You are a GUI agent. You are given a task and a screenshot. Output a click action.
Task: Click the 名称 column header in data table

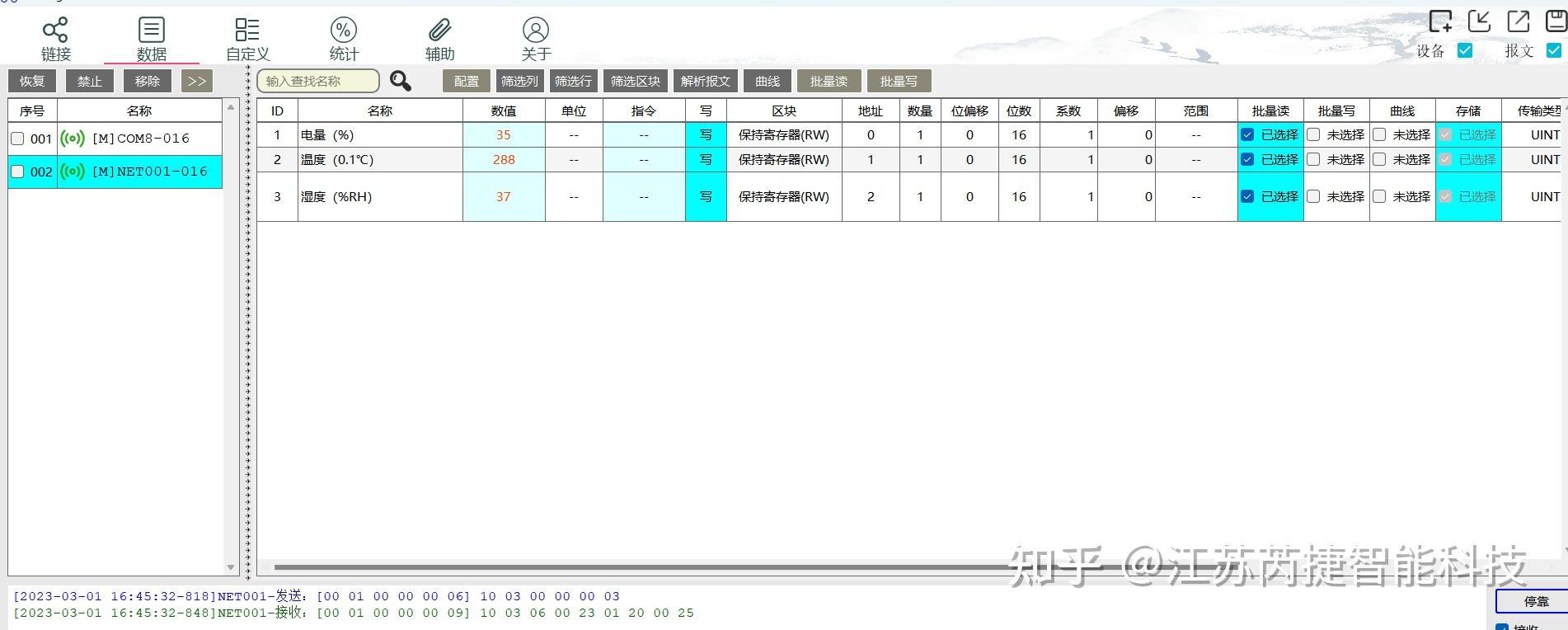pyautogui.click(x=380, y=110)
